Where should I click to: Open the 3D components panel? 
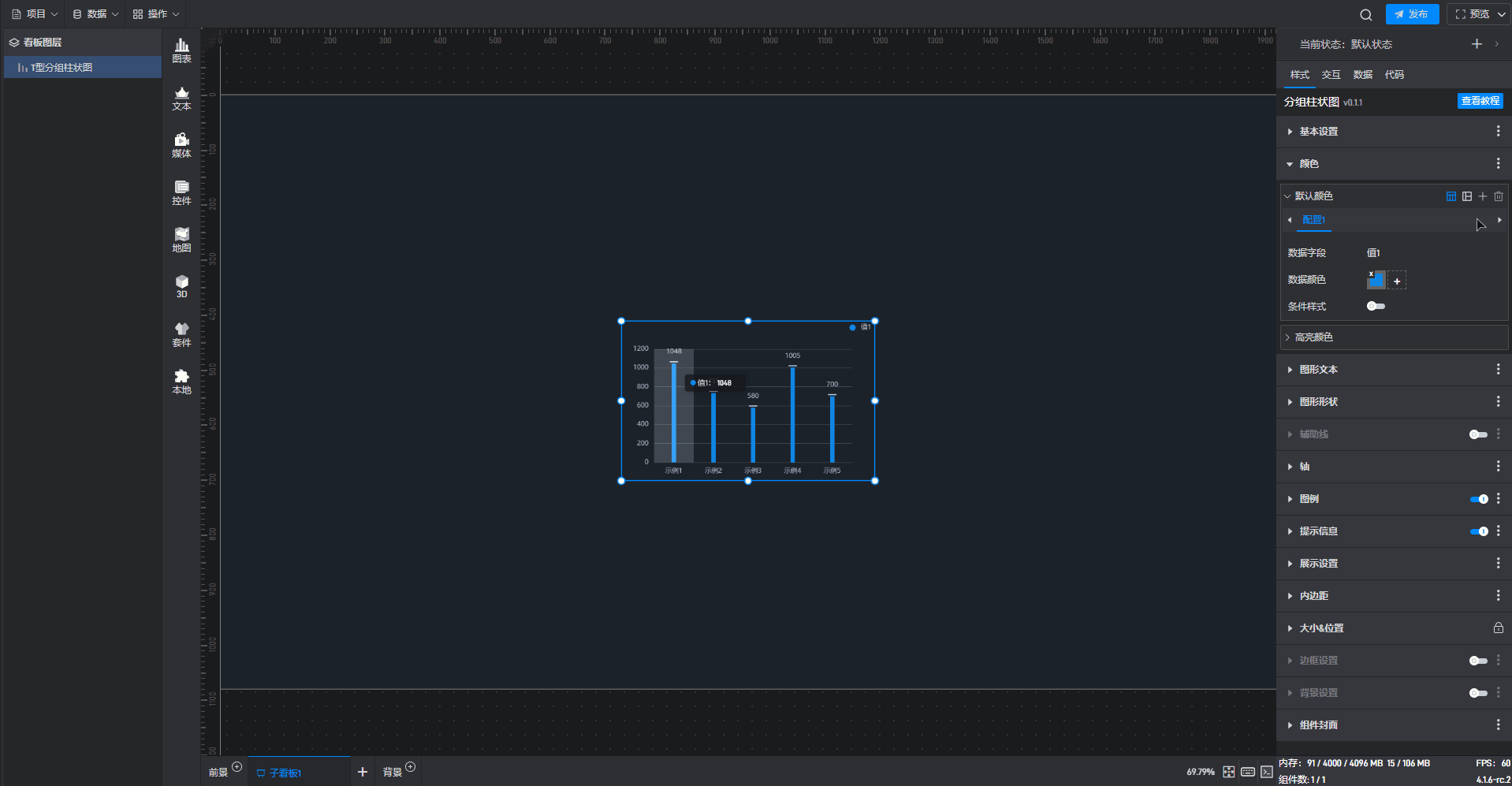coord(181,286)
